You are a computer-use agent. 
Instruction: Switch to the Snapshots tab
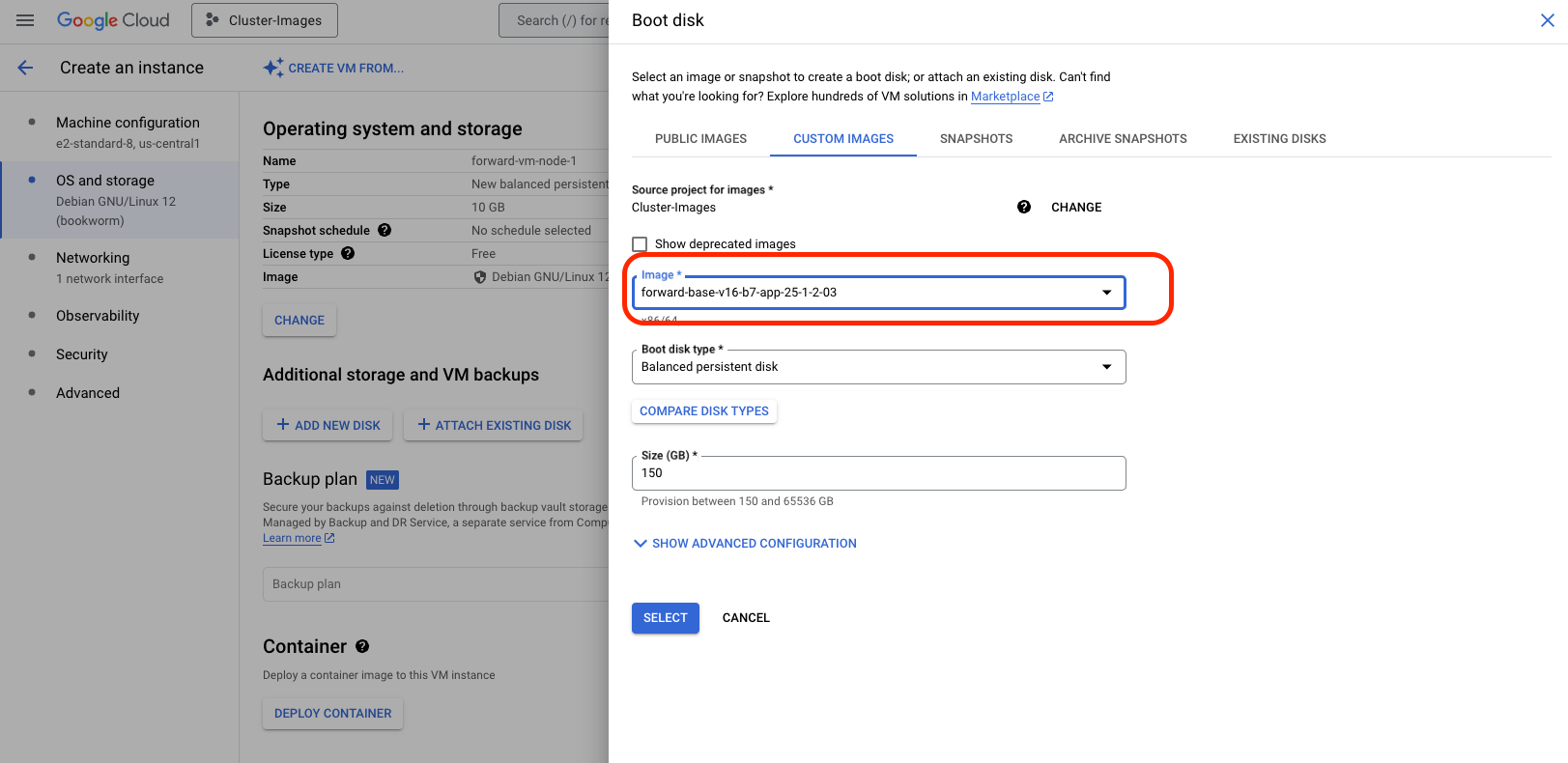976,139
